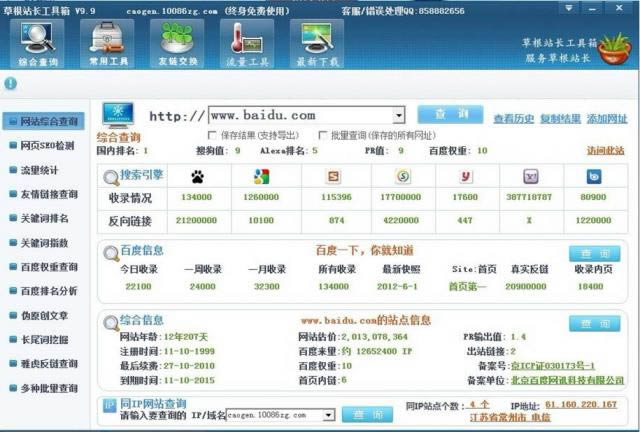Open the 最新下载 monitor icon
The width and height of the screenshot is (640, 432).
[317, 44]
